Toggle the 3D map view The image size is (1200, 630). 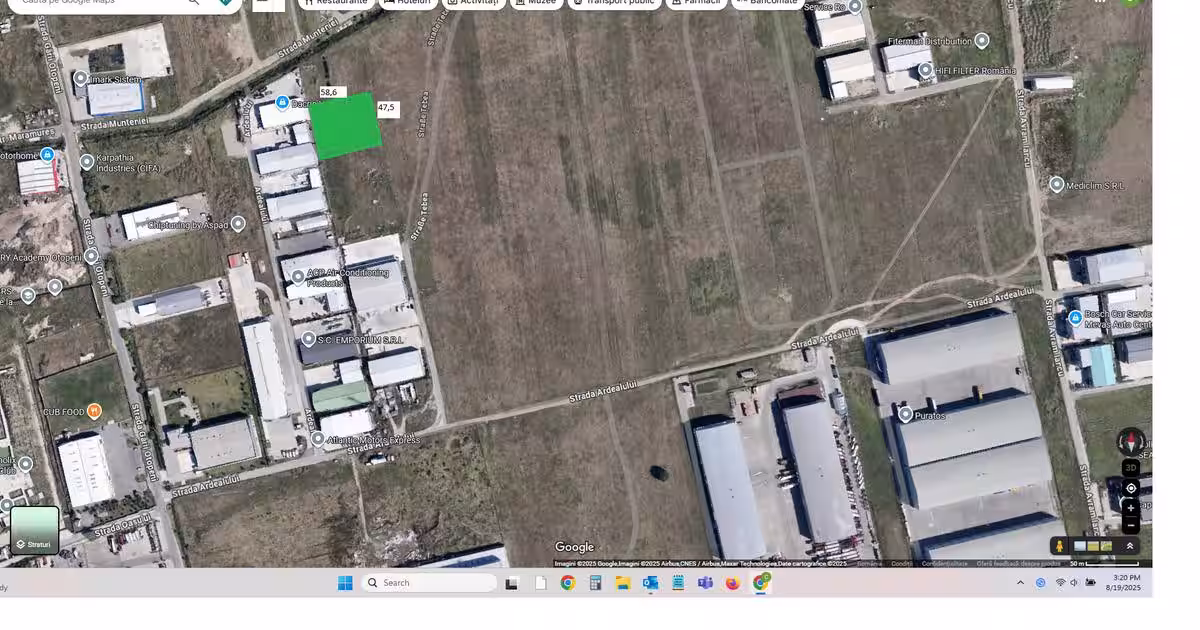1131,467
